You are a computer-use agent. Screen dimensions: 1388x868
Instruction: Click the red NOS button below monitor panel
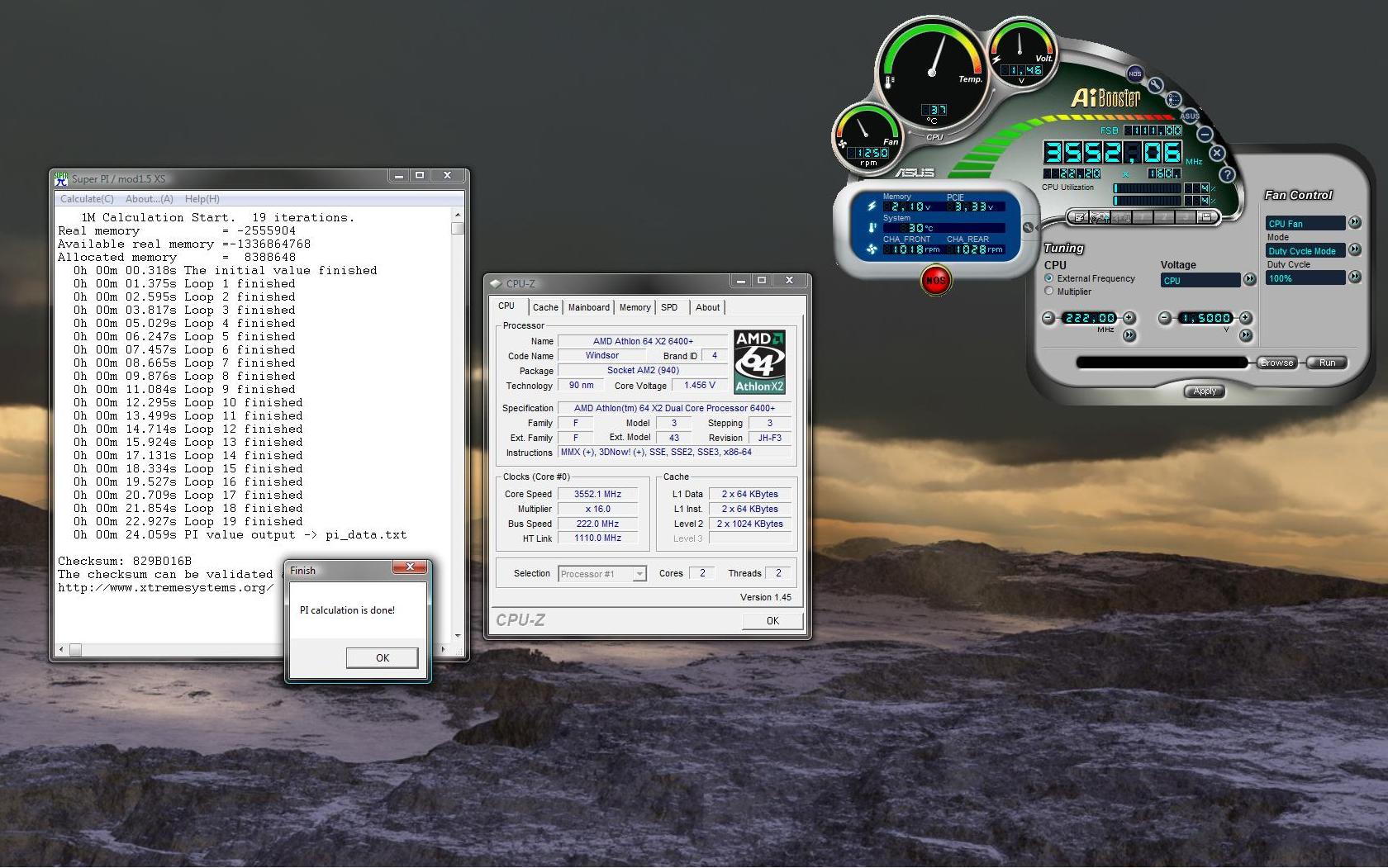[935, 280]
